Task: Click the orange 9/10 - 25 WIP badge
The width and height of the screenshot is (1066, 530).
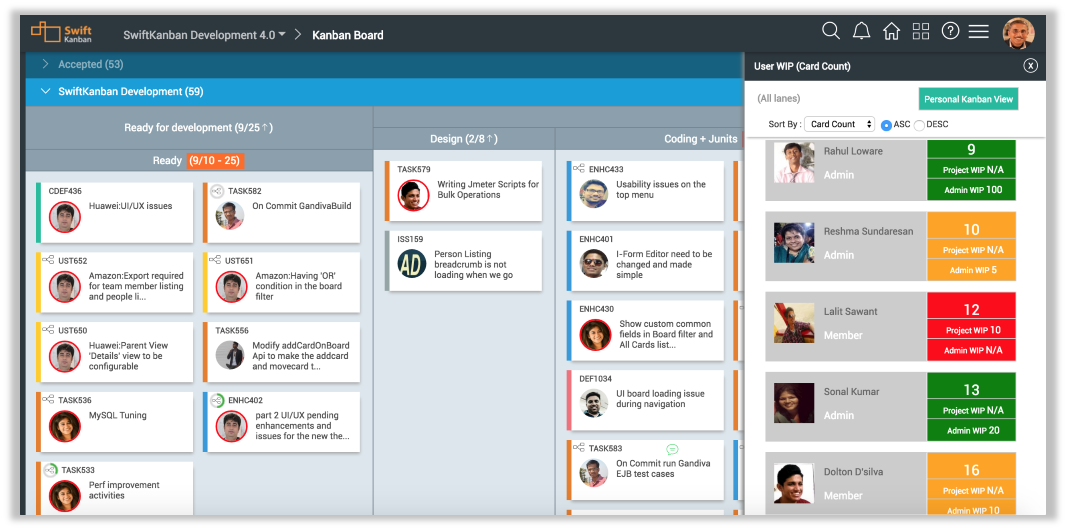Action: pyautogui.click(x=215, y=161)
